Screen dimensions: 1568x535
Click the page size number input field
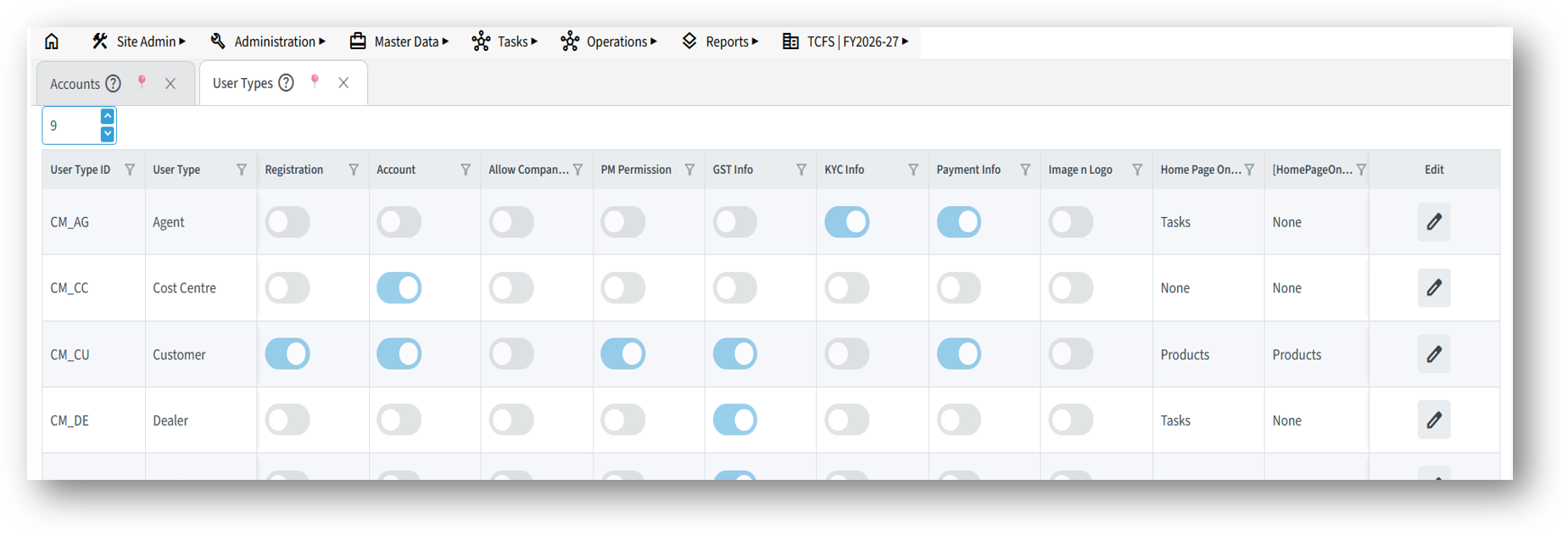tap(72, 125)
